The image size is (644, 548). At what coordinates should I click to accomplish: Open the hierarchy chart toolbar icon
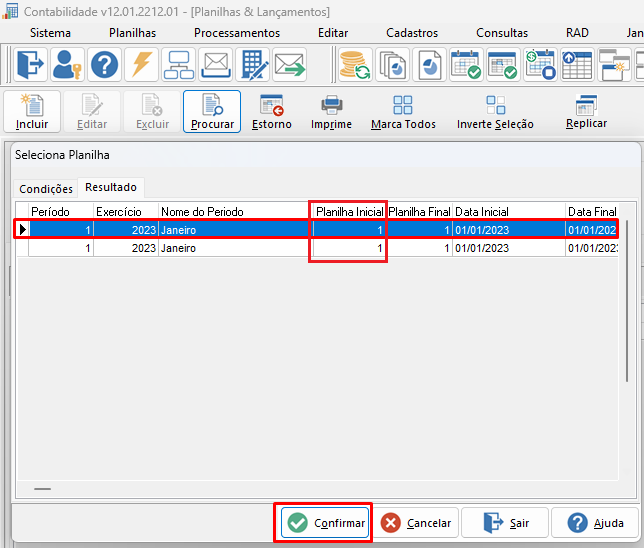click(179, 64)
